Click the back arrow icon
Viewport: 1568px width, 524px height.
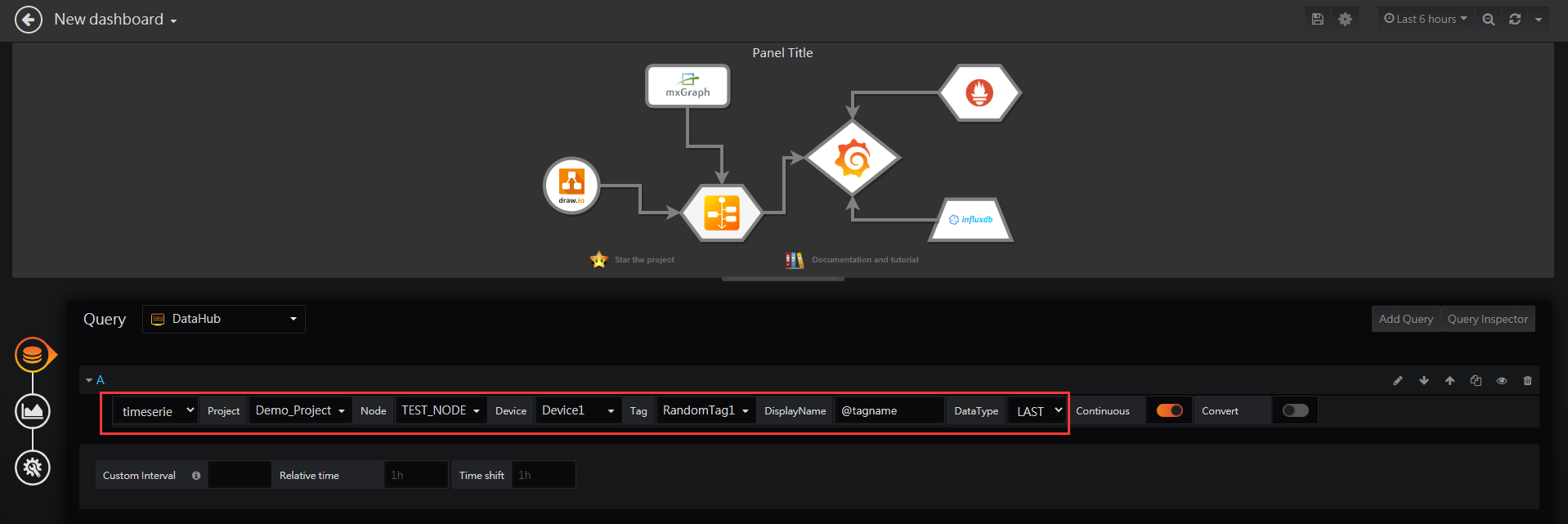coord(29,20)
